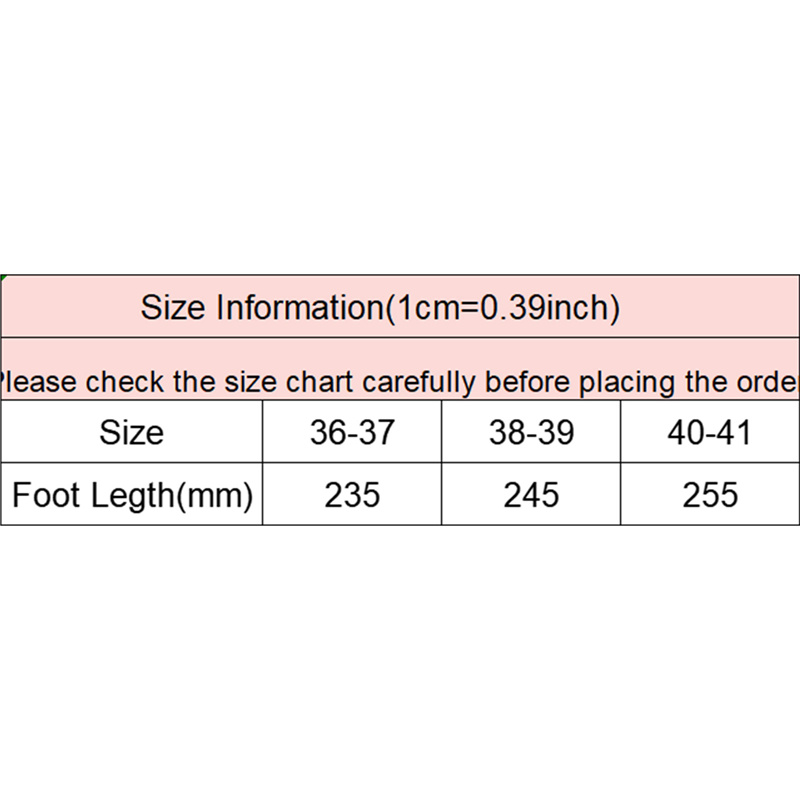The image size is (800, 800).
Task: Click the word "chart" in the notice
Action: [323, 382]
